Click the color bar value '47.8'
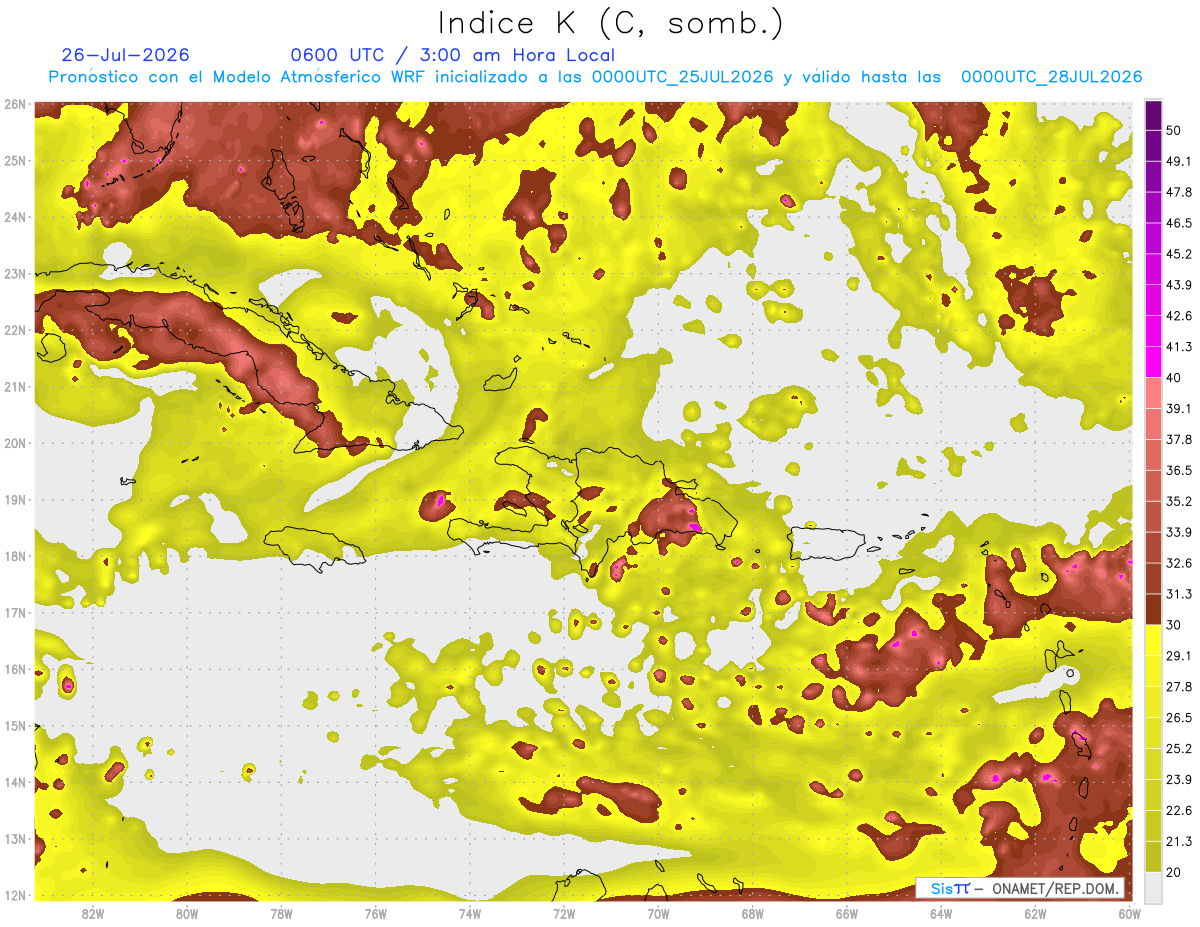The height and width of the screenshot is (927, 1200). [x=1179, y=192]
